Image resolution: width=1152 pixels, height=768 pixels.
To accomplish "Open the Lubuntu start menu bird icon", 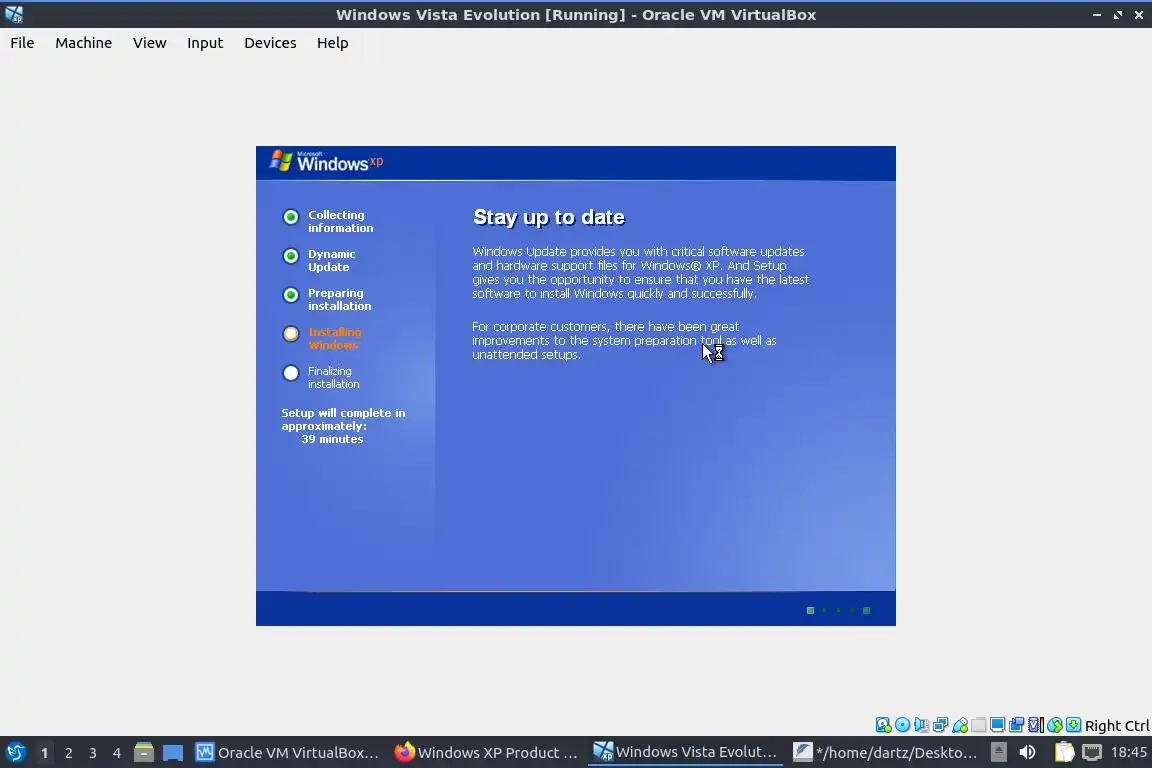I will coord(15,752).
